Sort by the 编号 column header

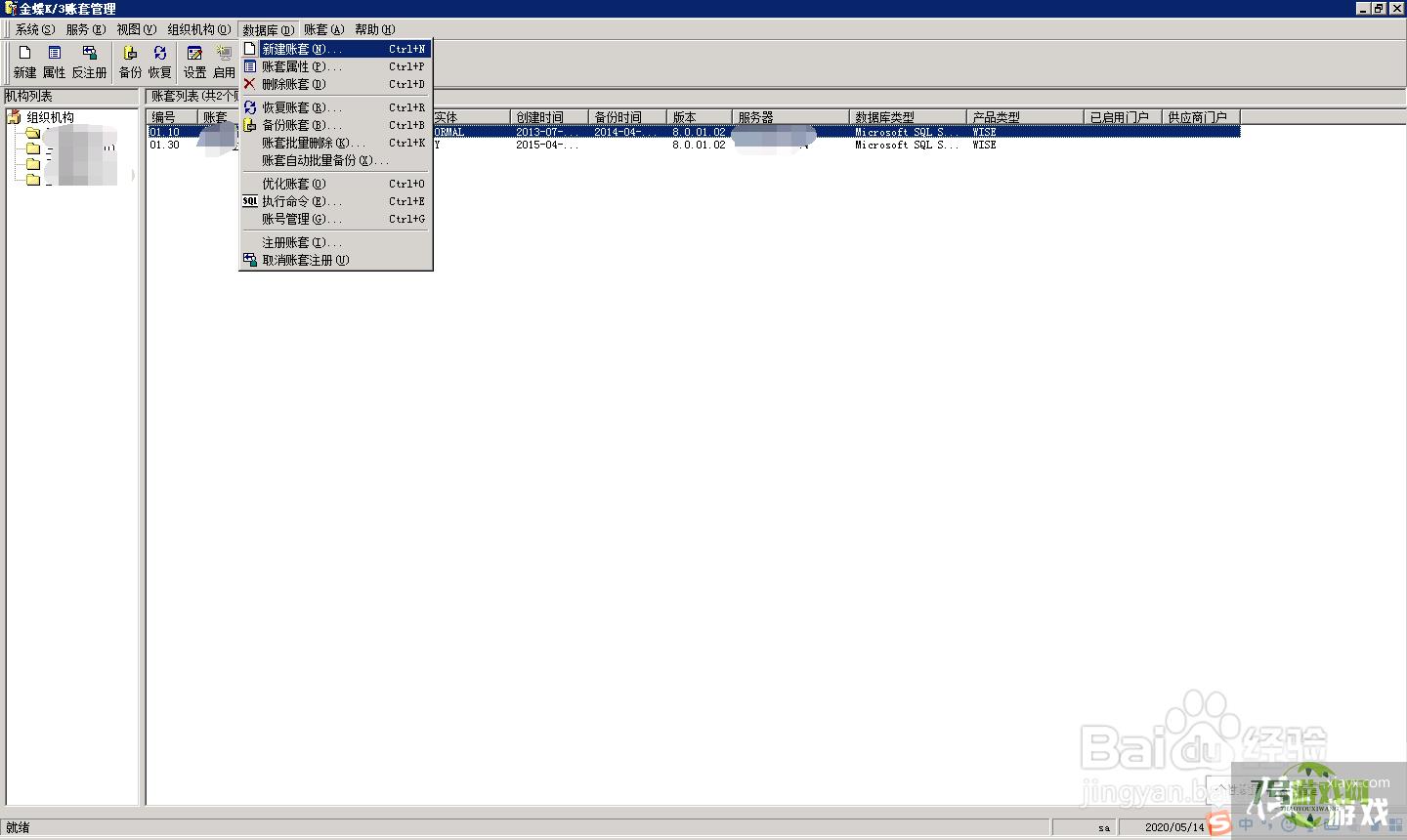click(172, 117)
